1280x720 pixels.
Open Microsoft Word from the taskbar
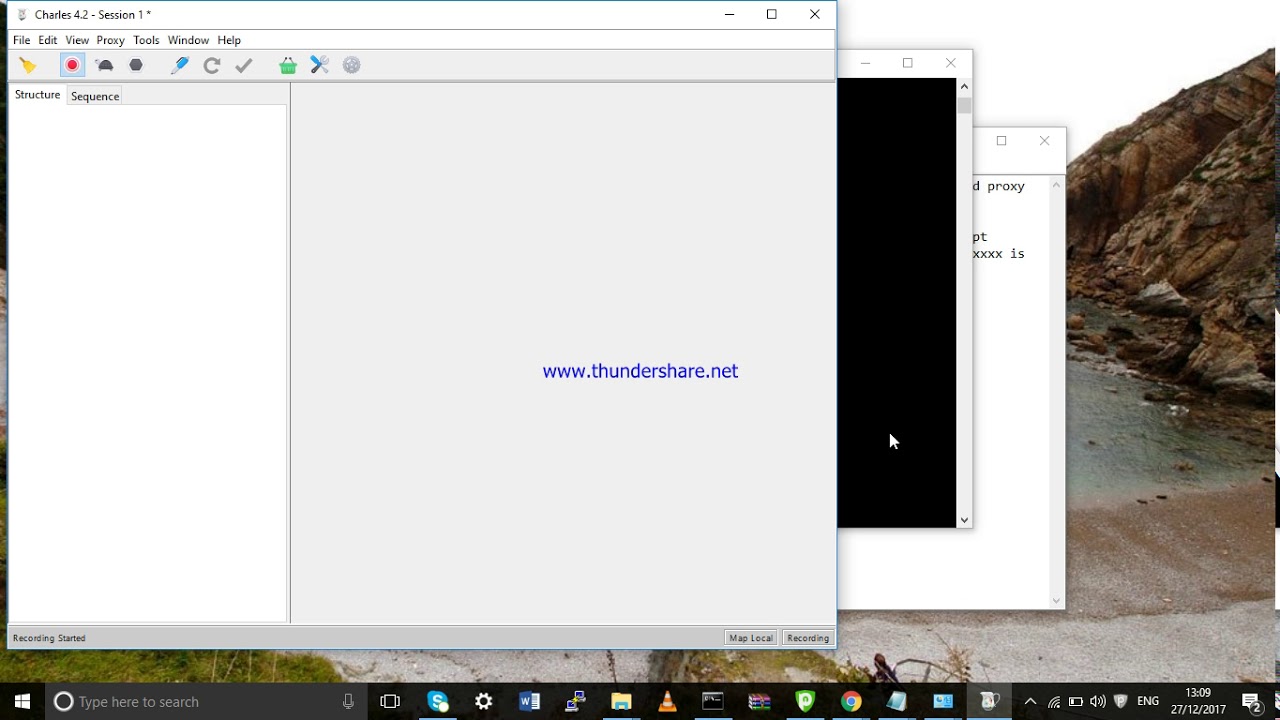(530, 702)
